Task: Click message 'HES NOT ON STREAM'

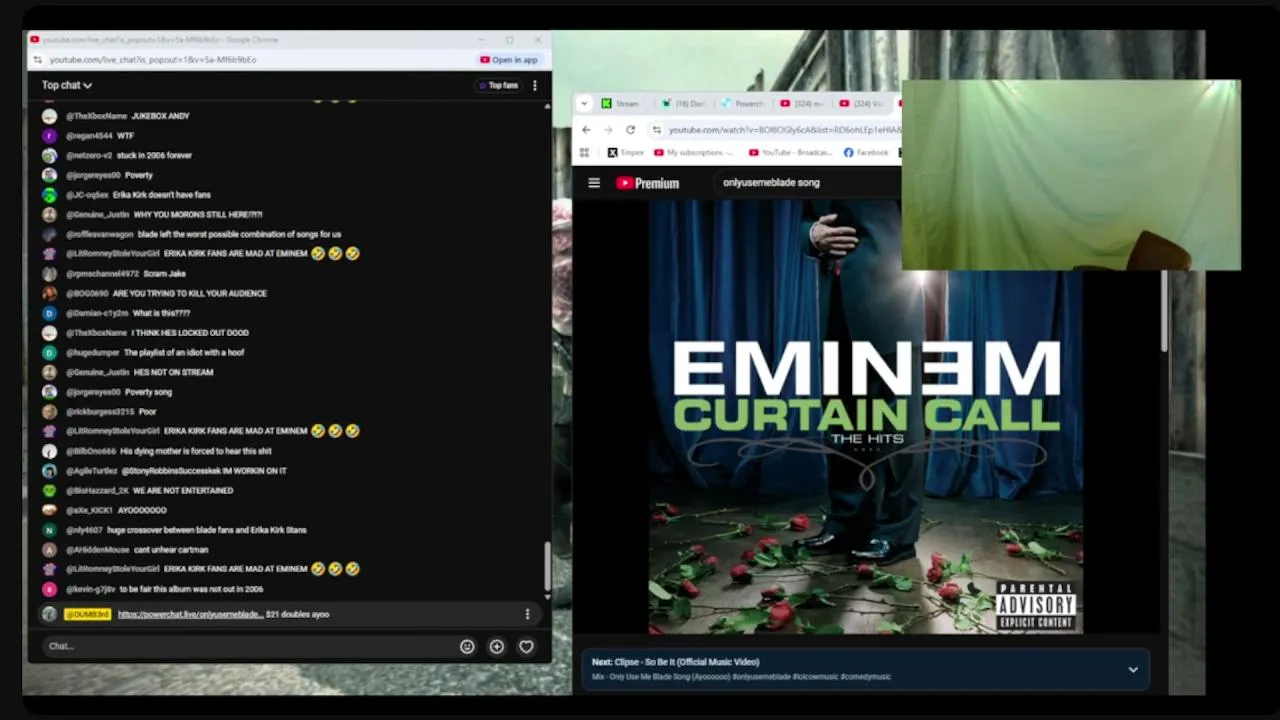Action: click(173, 372)
